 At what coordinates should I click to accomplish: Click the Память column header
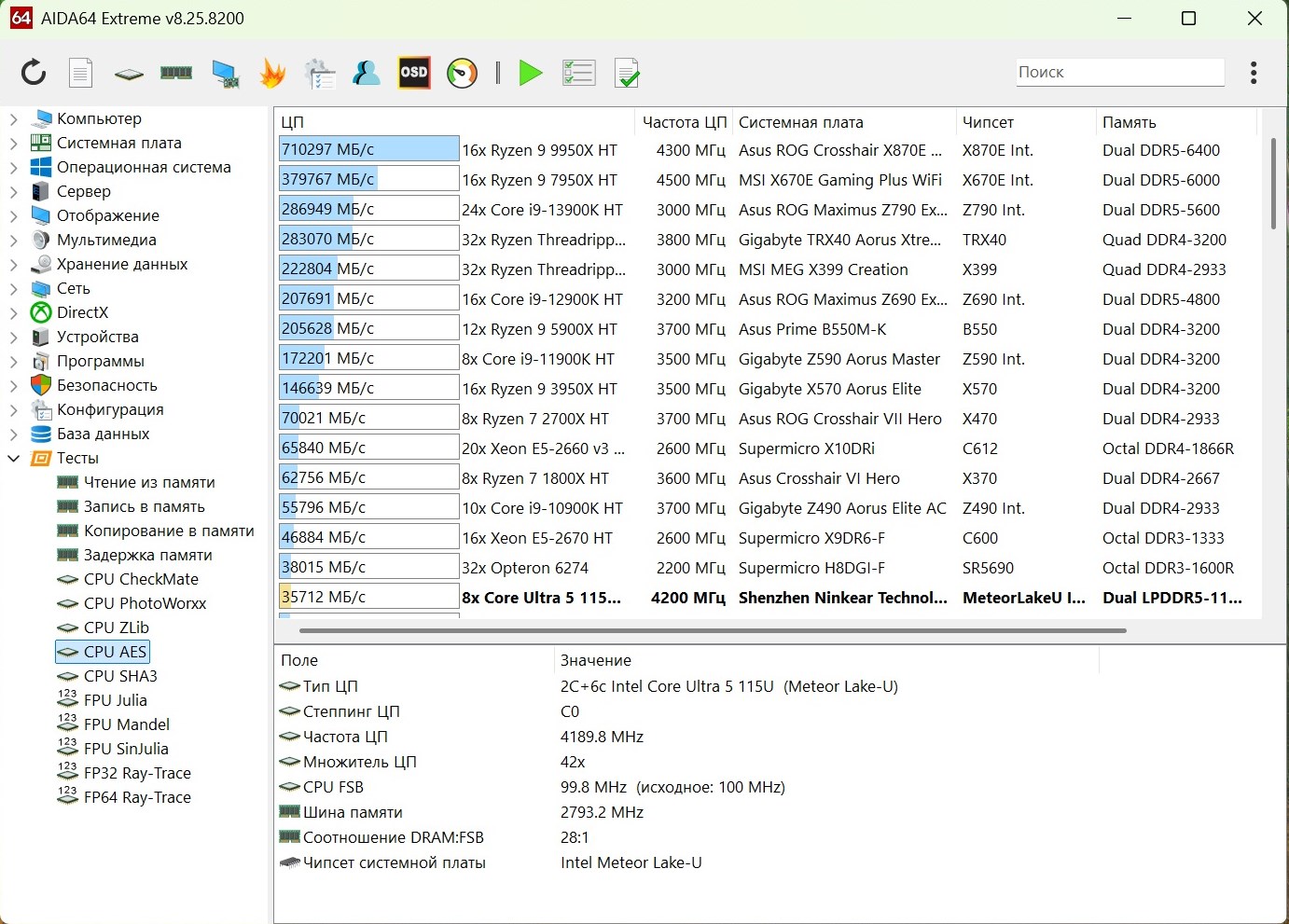click(1129, 122)
